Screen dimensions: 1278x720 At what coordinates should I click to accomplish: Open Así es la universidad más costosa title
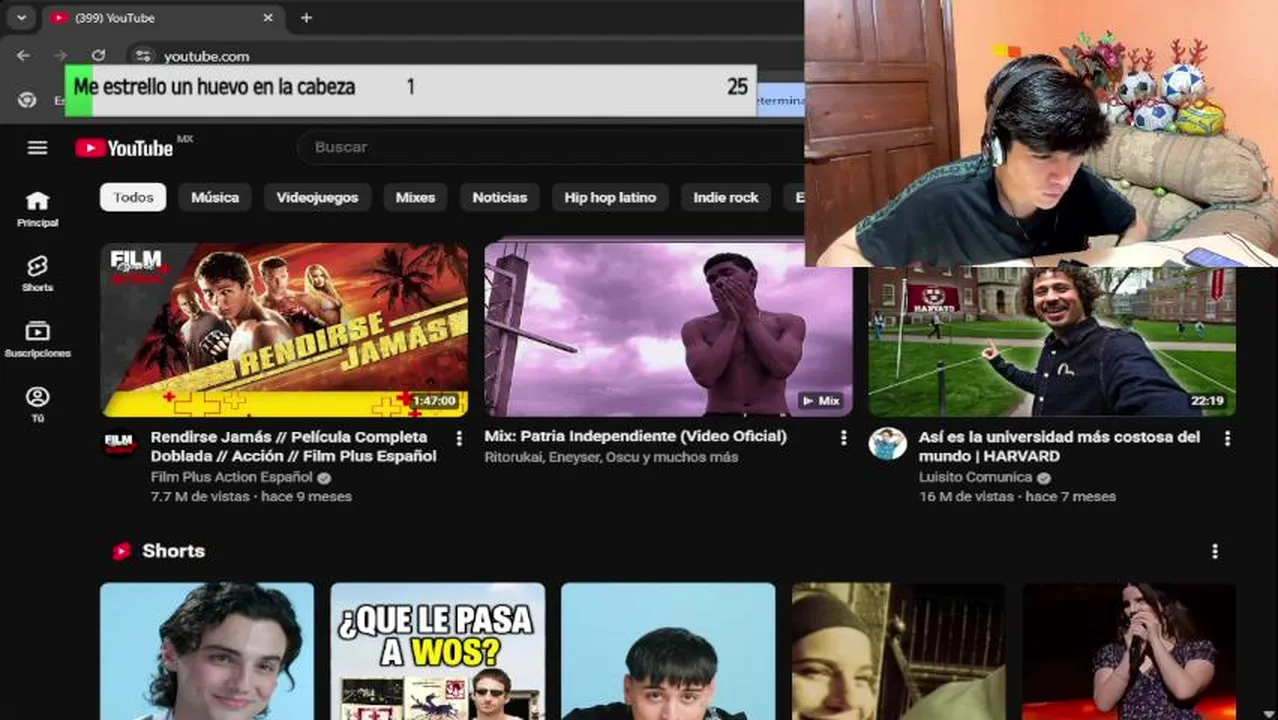(x=1059, y=446)
